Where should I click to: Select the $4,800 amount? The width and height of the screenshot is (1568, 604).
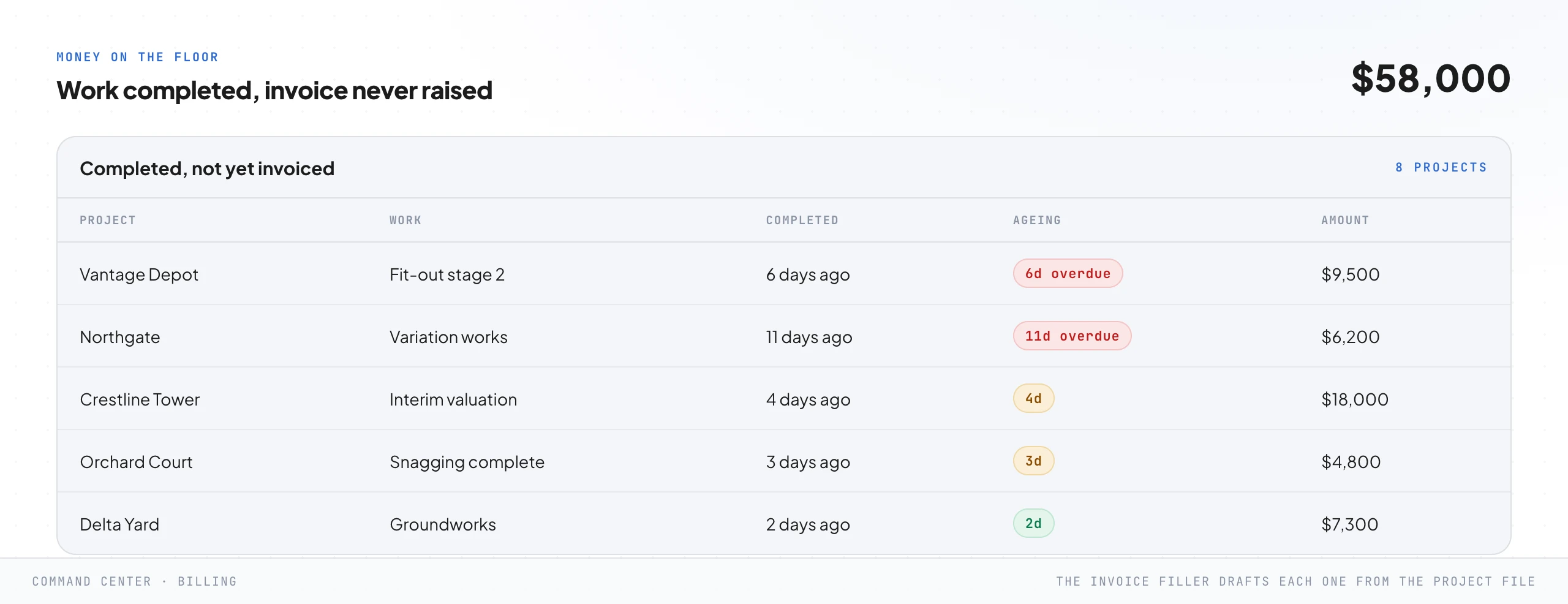[1351, 462]
